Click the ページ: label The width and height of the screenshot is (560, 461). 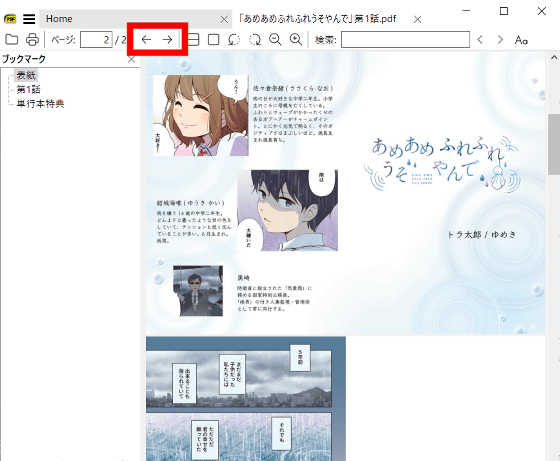tap(63, 39)
